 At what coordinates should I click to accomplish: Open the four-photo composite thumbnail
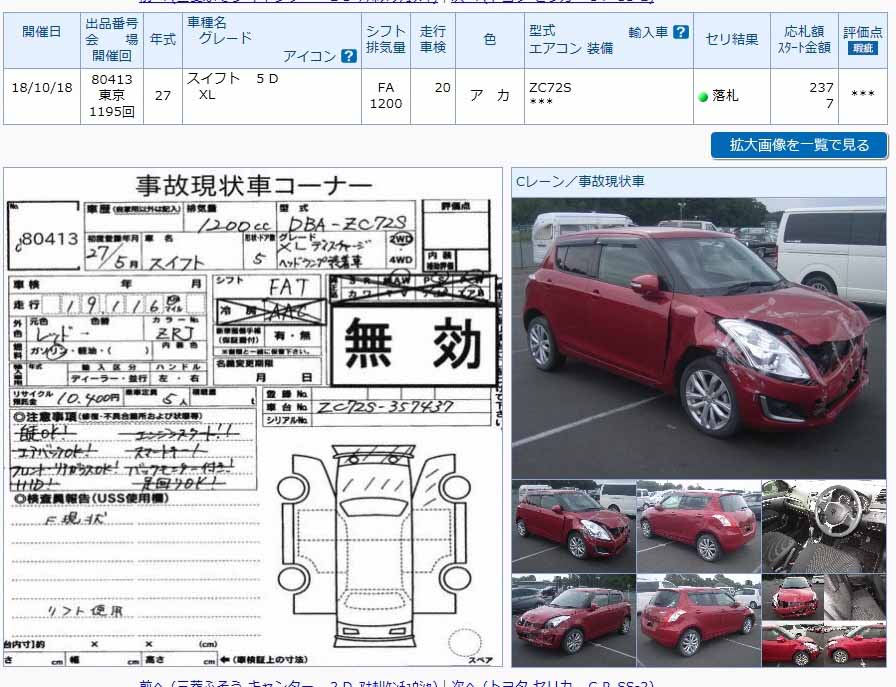click(824, 621)
